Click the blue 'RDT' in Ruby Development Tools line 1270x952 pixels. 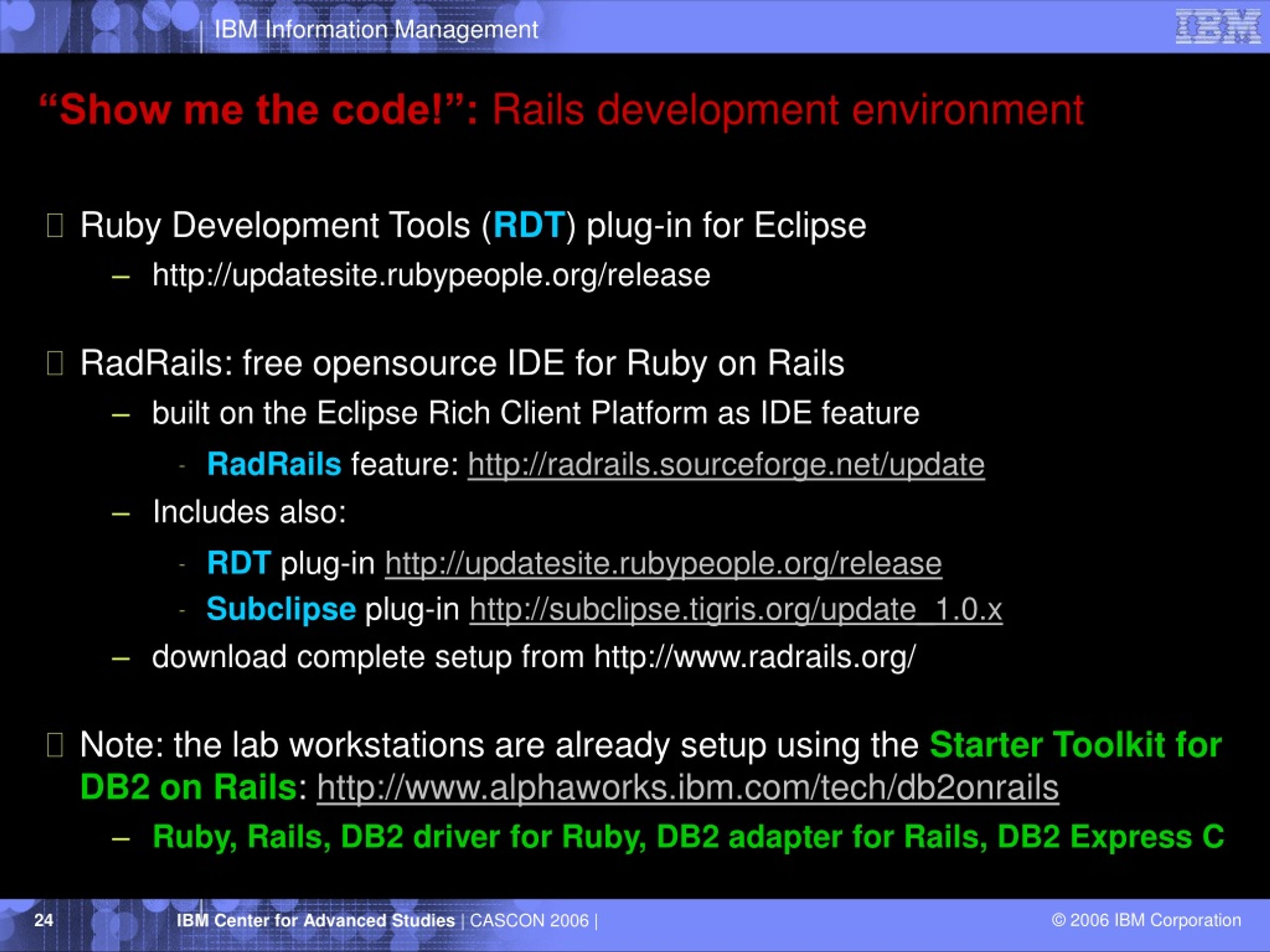tap(529, 225)
